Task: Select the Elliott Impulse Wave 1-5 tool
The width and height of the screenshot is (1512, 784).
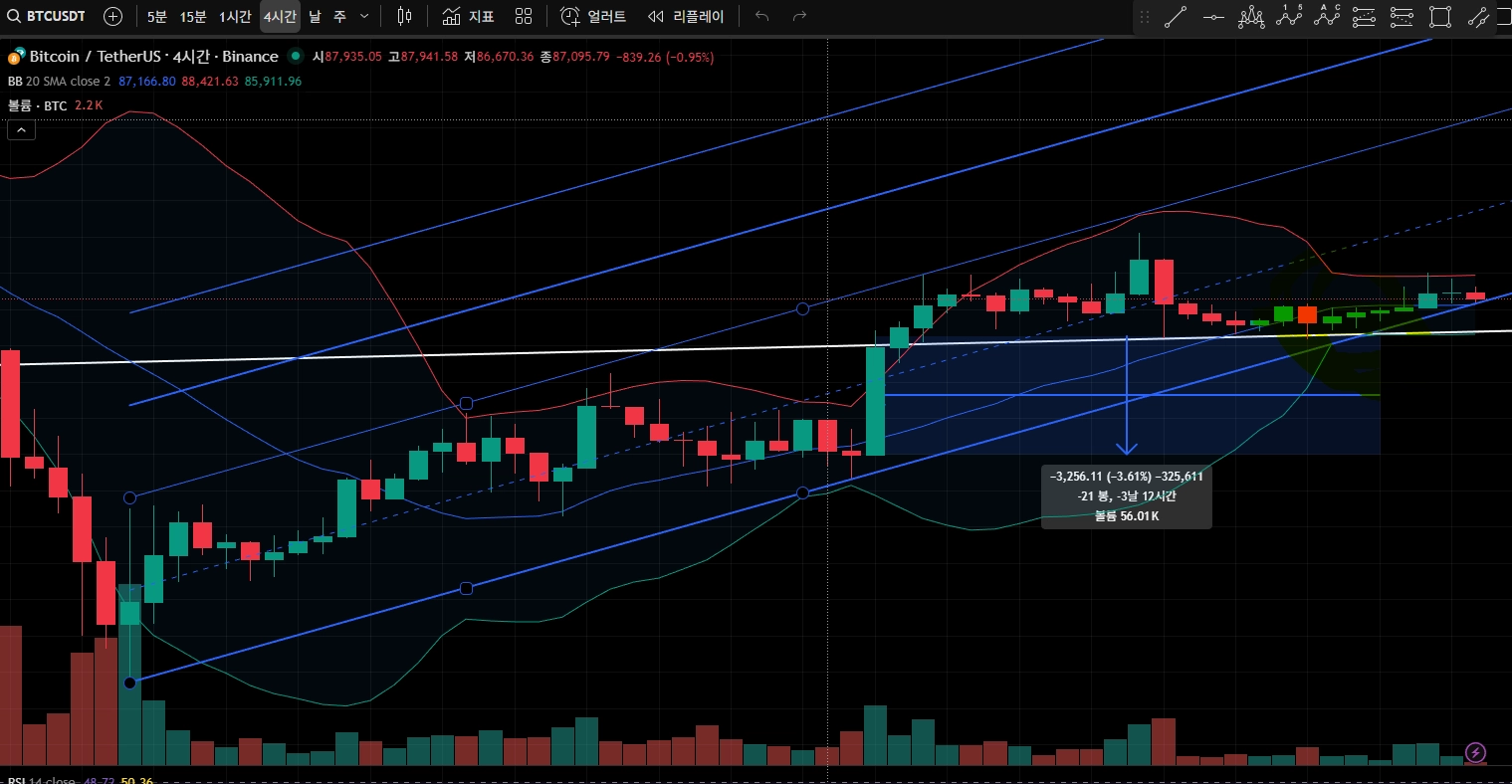Action: pyautogui.click(x=1290, y=17)
